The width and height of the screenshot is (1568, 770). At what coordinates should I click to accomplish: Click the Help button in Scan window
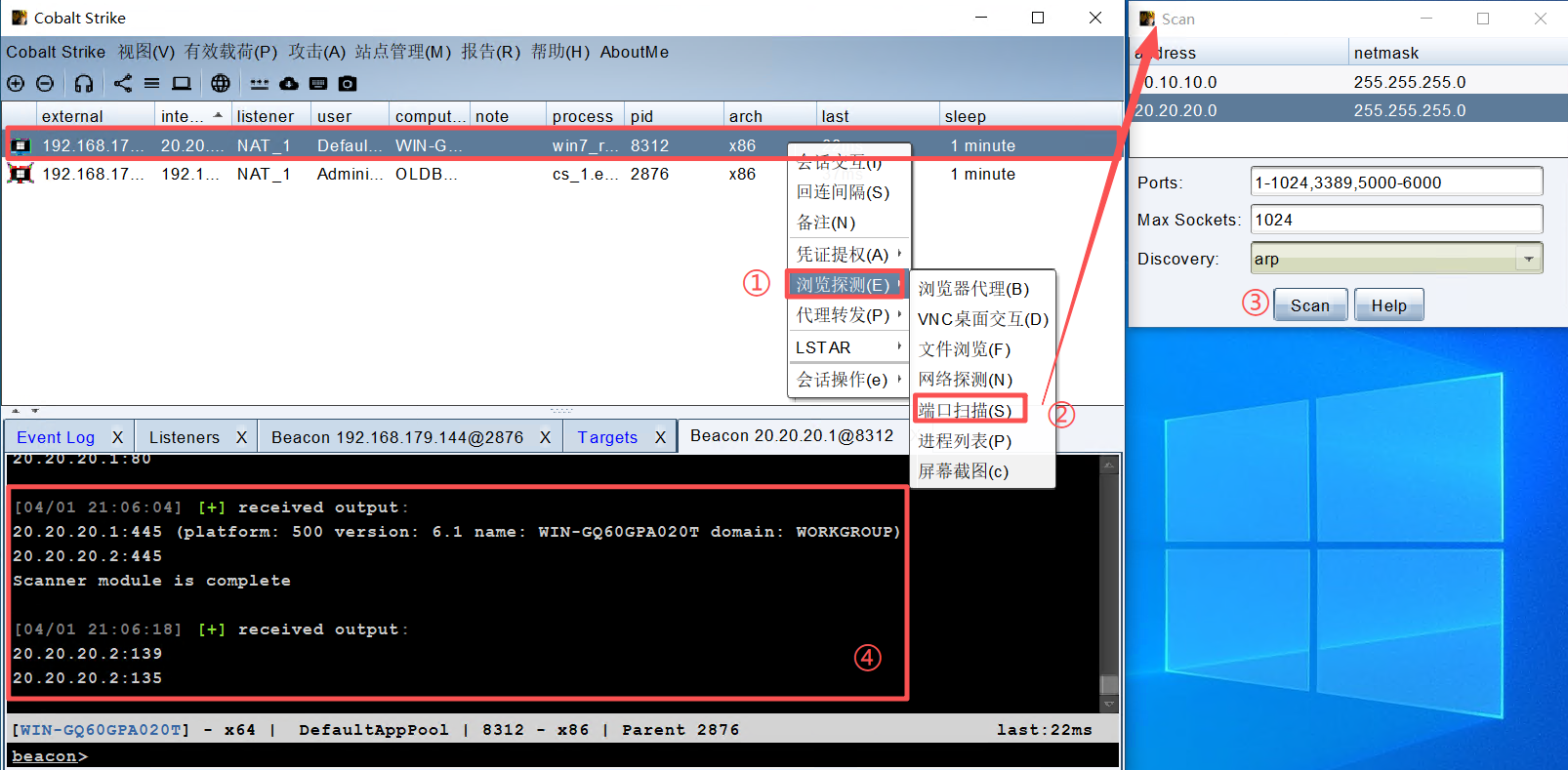tap(1389, 305)
